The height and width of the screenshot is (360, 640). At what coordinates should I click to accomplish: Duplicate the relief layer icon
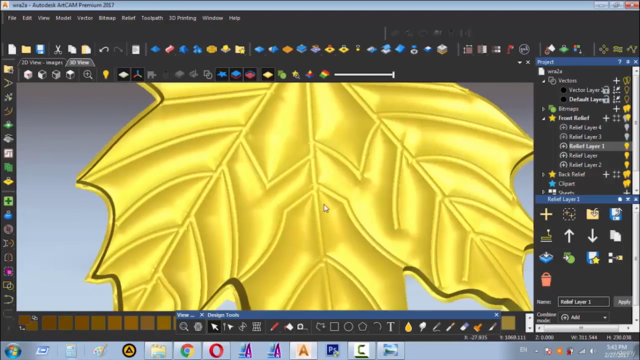tap(616, 236)
